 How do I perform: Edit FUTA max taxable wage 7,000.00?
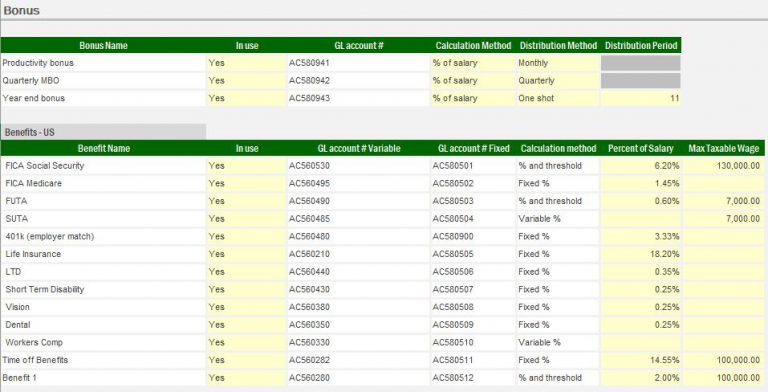click(x=723, y=201)
